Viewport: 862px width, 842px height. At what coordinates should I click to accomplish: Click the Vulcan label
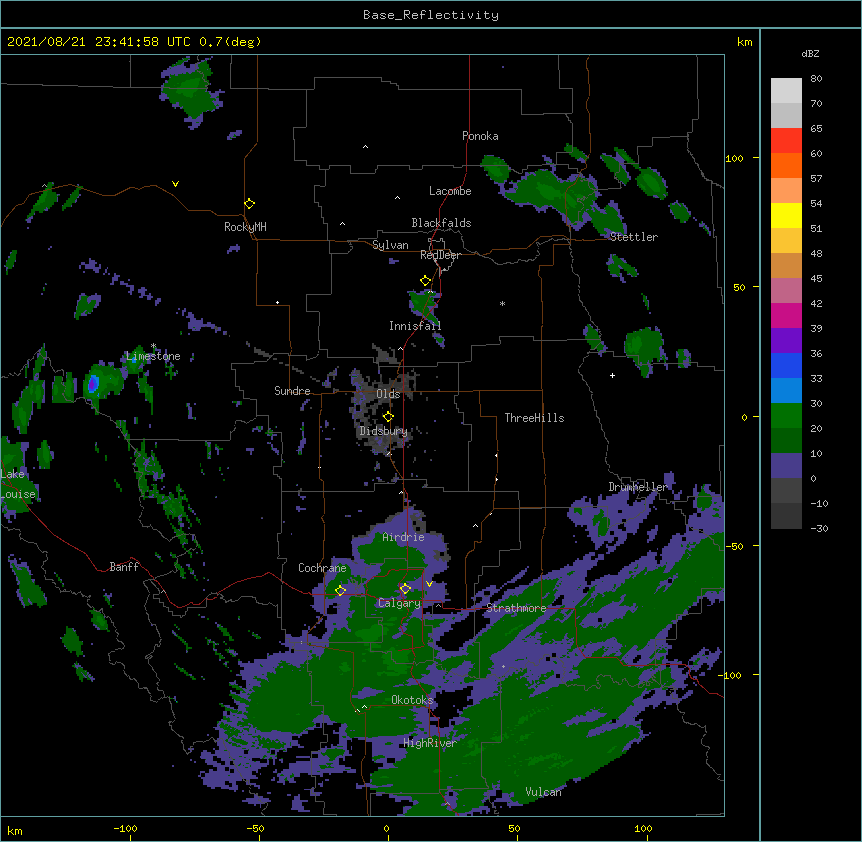tap(543, 792)
